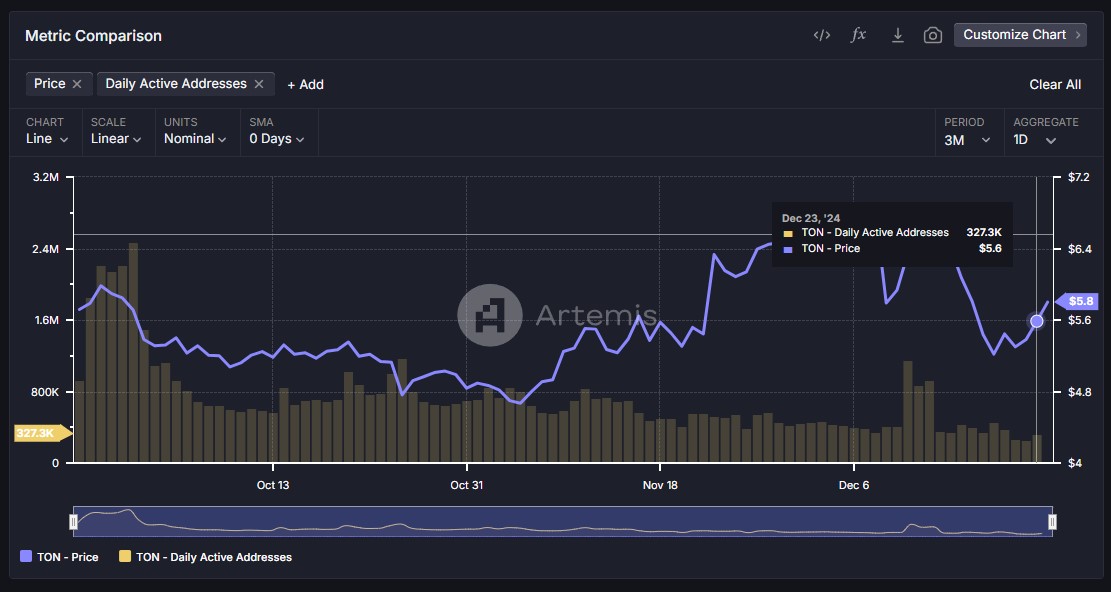The width and height of the screenshot is (1111, 592).
Task: Click the tooltip date Dec 23, '24
Action: point(811,218)
